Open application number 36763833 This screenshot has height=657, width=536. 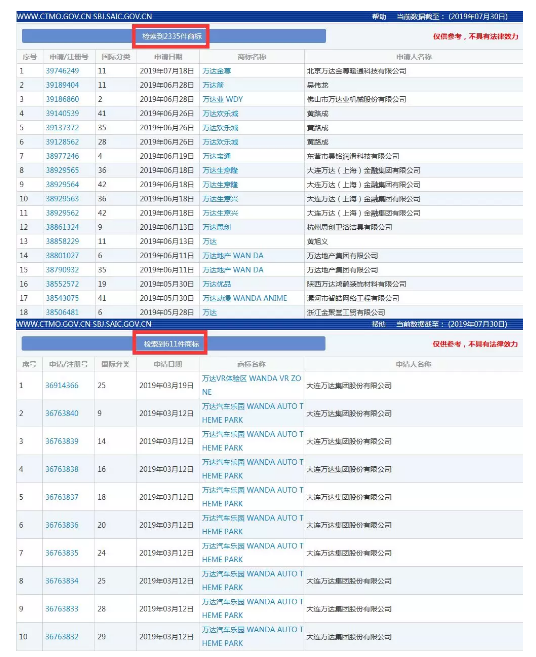[x=62, y=609]
